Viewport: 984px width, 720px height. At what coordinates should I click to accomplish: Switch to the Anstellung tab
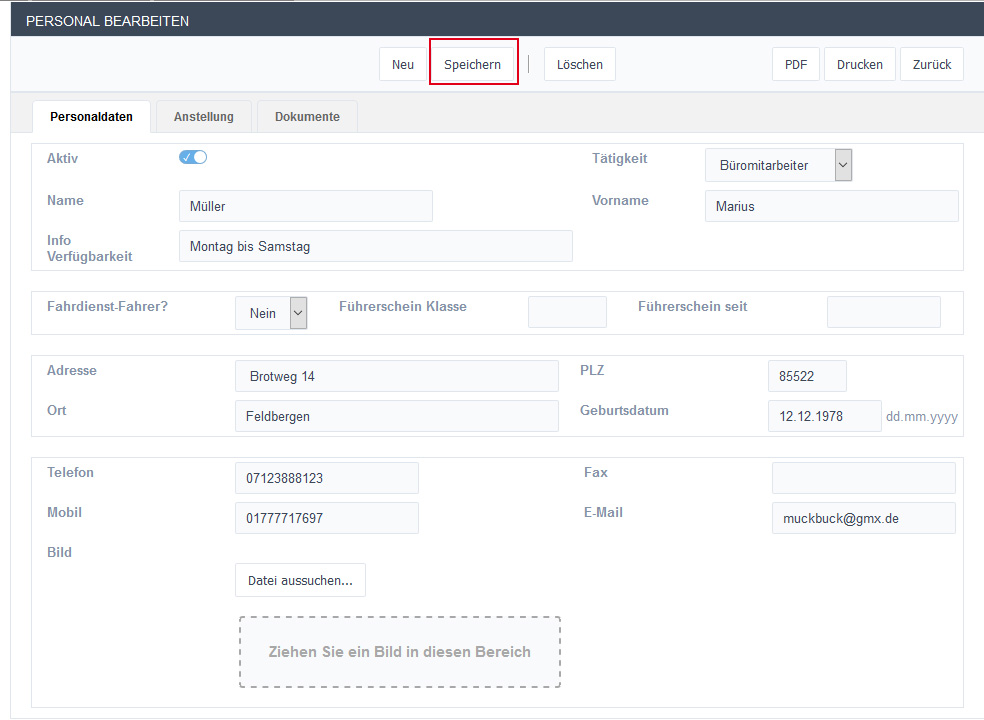[x=204, y=117]
